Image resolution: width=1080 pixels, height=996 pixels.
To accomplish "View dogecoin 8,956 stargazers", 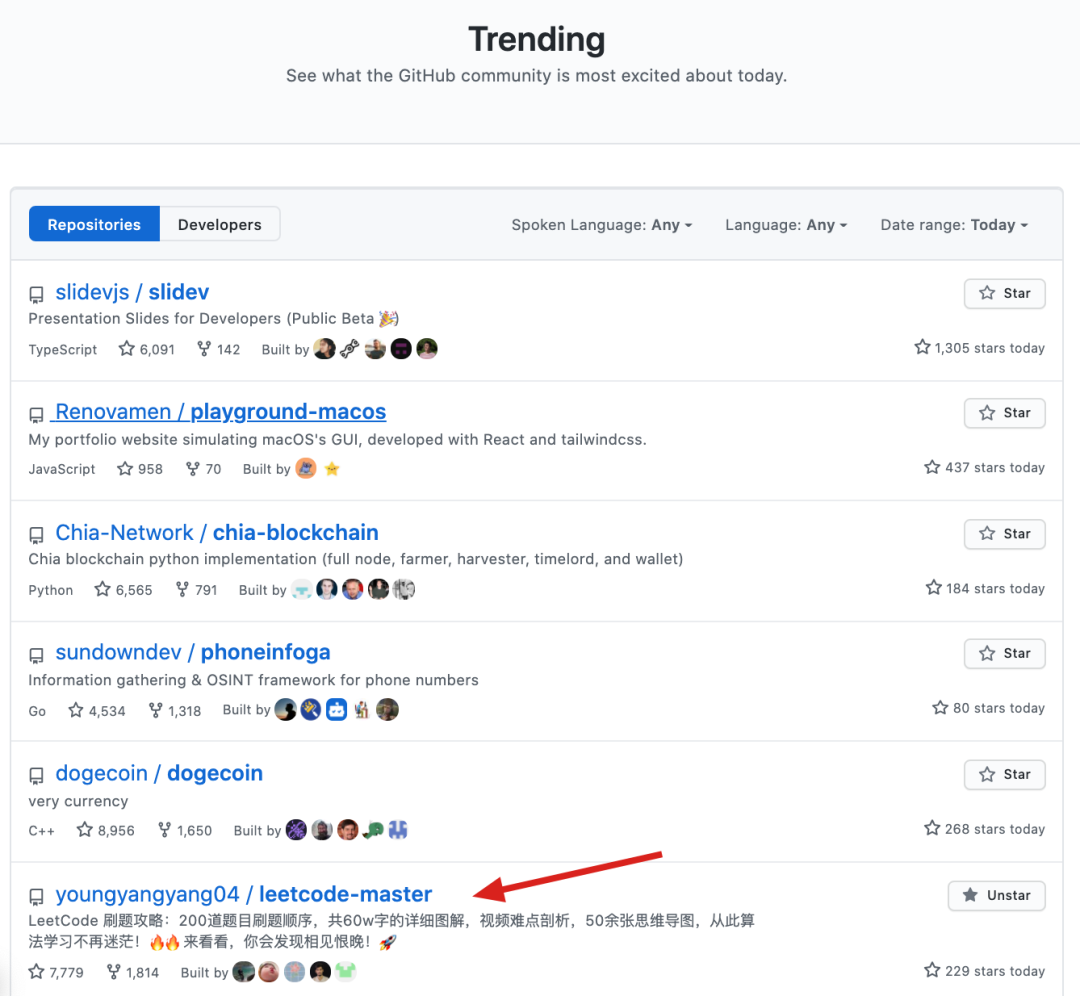I will (105, 830).
